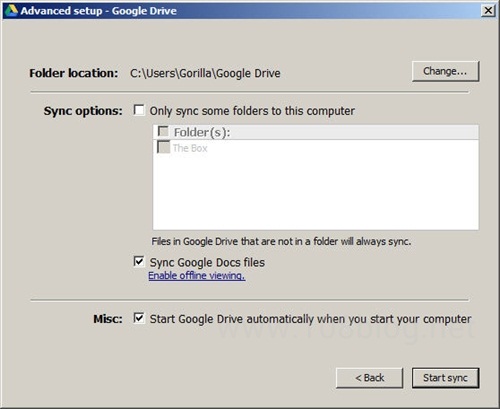Click the folder path C:\Users\Gorilla\Google Drive
Image resolution: width=500 pixels, height=409 pixels.
pos(205,73)
